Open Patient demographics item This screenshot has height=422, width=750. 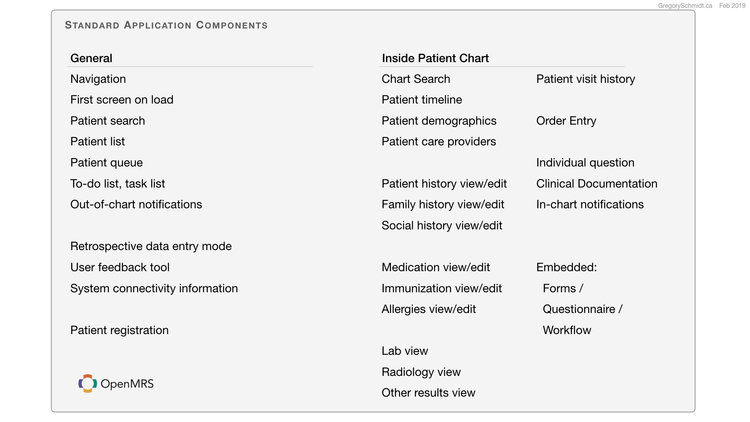coord(439,121)
